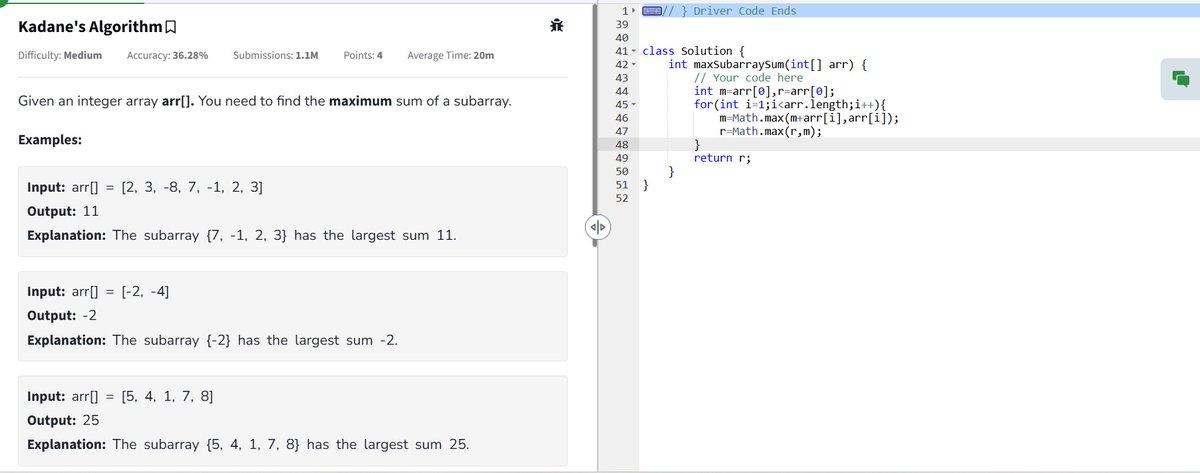The width and height of the screenshot is (1200, 473).
Task: Click the maxSubarraySum method signature line
Action: pos(768,64)
